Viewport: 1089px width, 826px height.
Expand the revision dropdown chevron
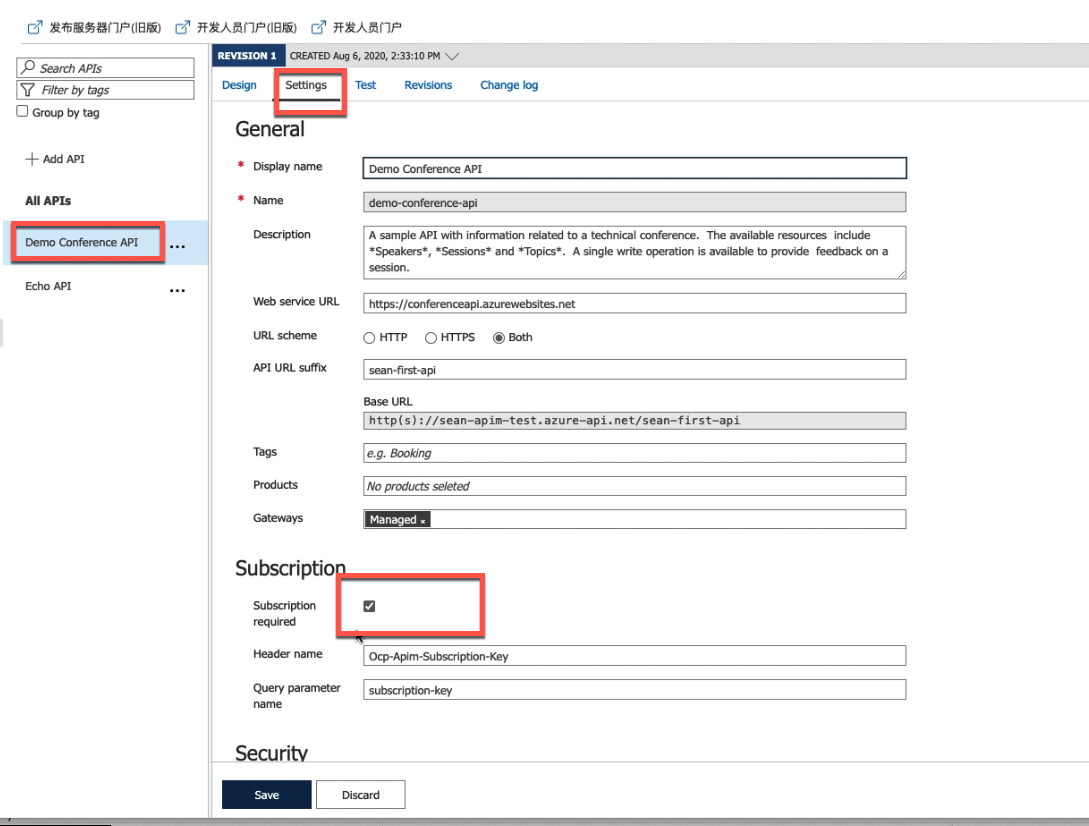point(452,56)
